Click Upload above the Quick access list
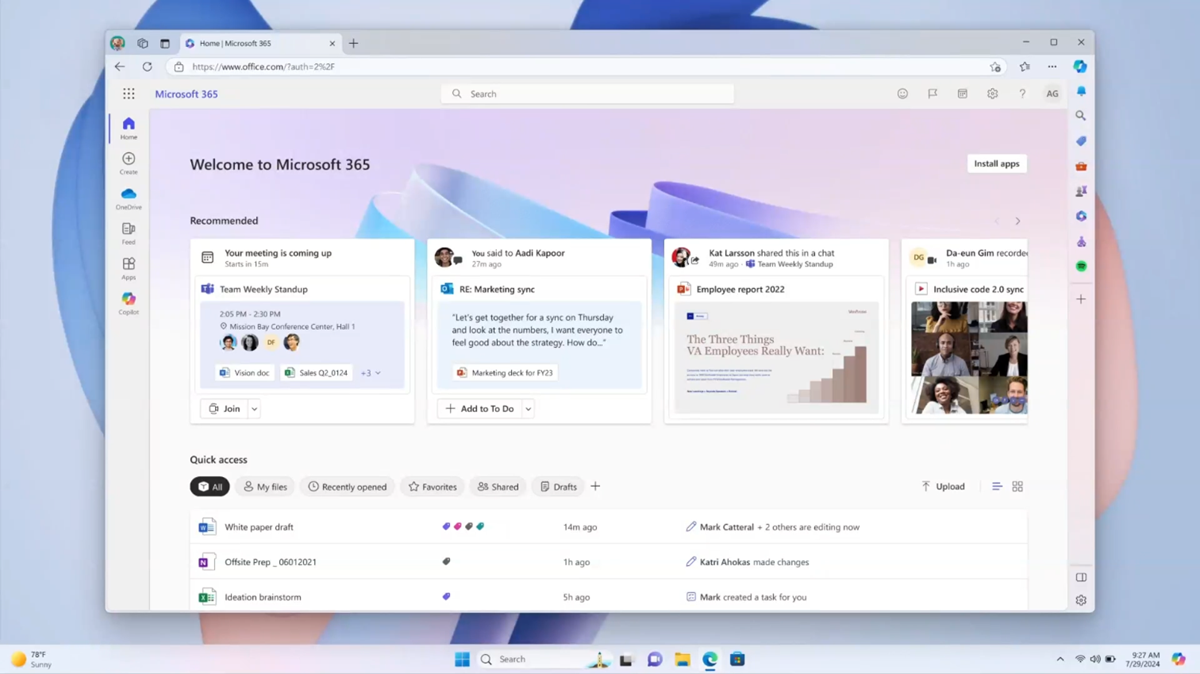Viewport: 1200px width, 674px height. pyautogui.click(x=942, y=486)
